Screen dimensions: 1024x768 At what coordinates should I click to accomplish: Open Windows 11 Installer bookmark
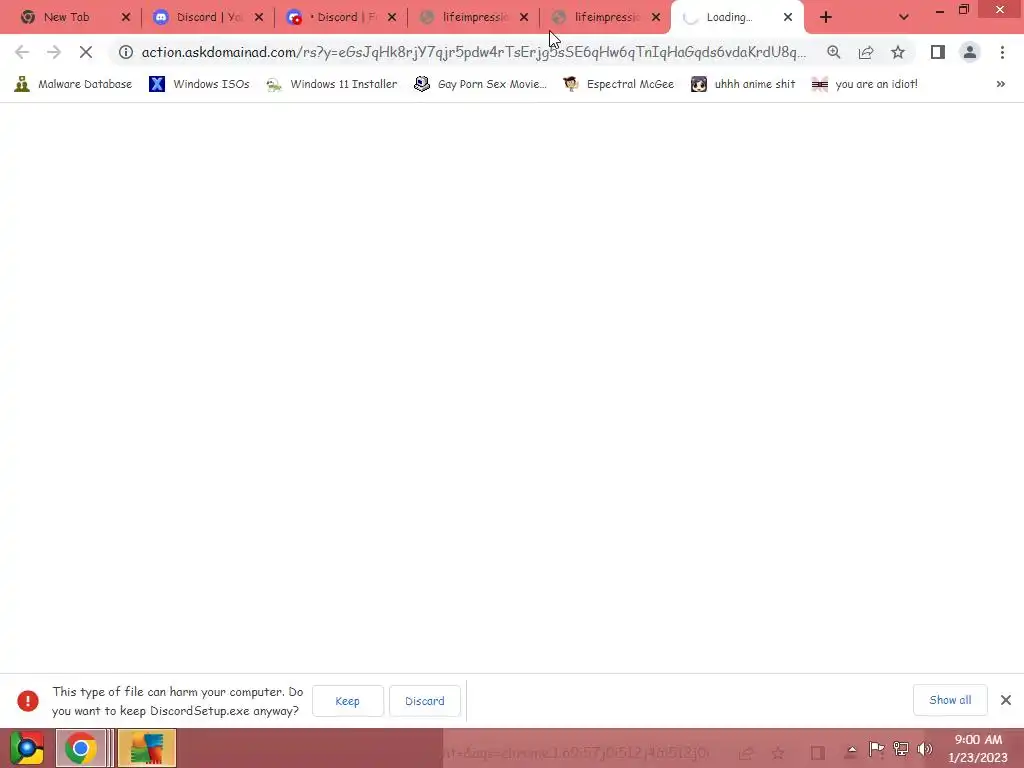coord(332,84)
